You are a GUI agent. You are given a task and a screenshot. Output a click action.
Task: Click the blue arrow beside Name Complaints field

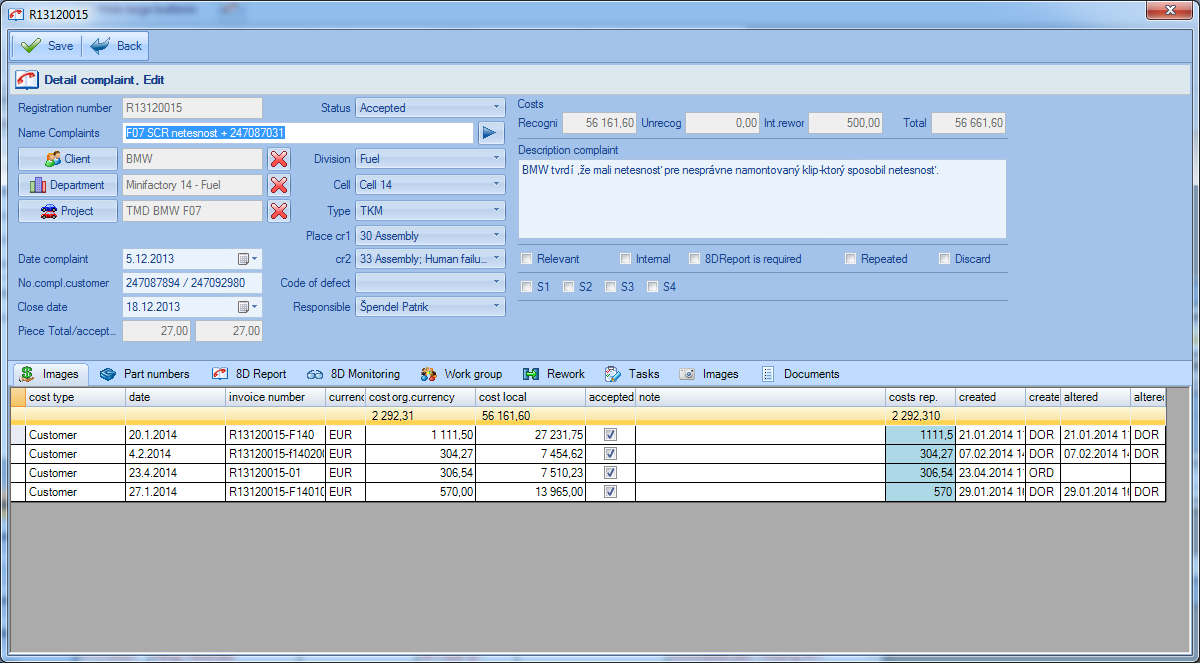pos(489,132)
